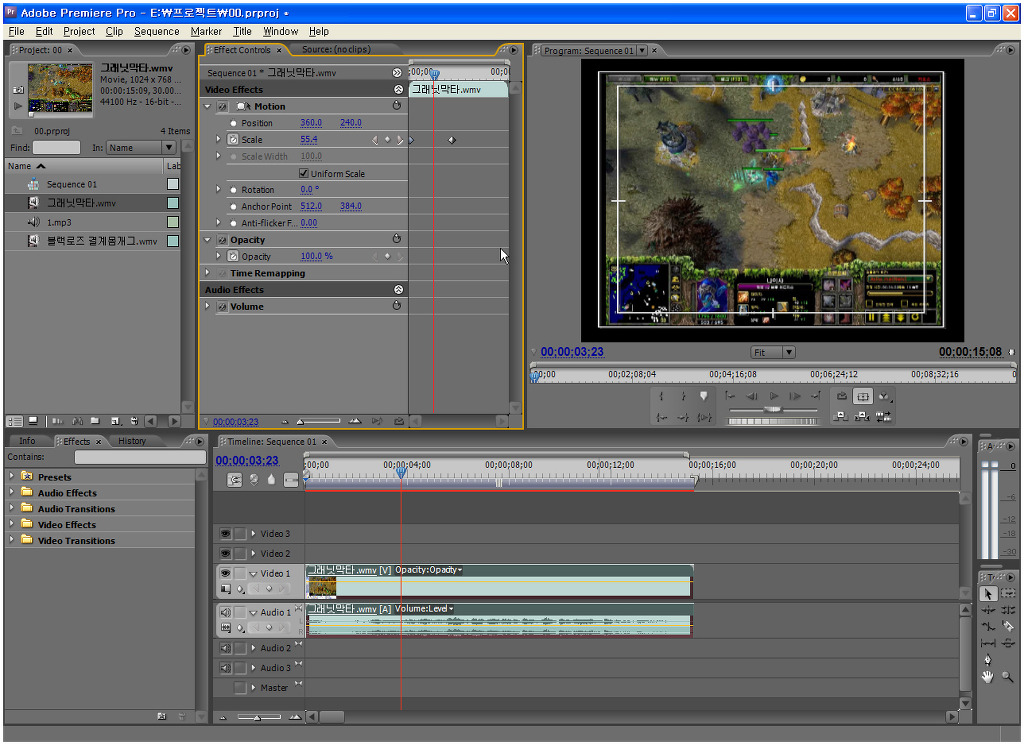Select the Hand tool

tap(988, 677)
